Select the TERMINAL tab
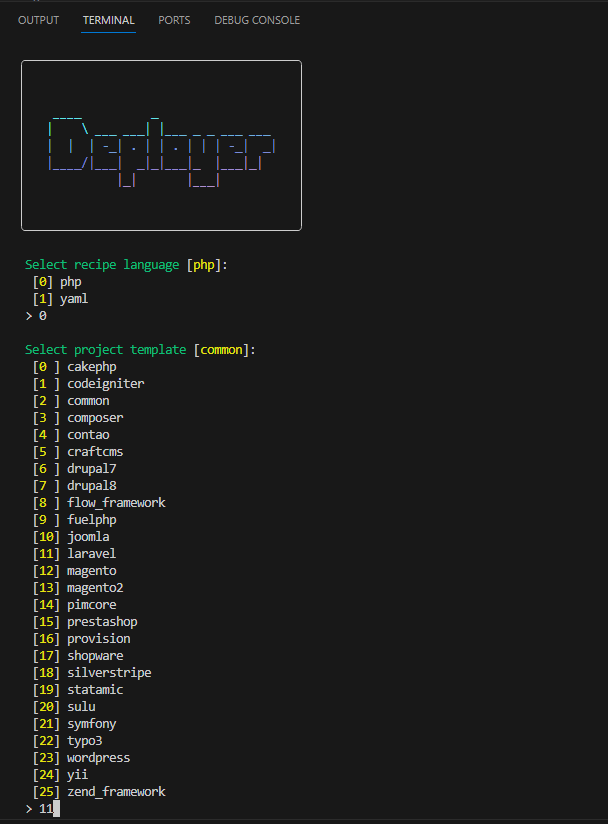Screen dimensions: 608x824 click(108, 20)
